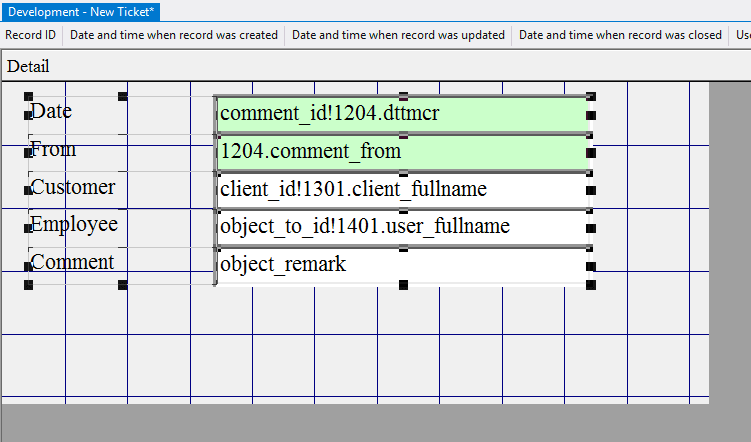Click the Record ID column header
The width and height of the screenshot is (751, 442).
pos(30,35)
